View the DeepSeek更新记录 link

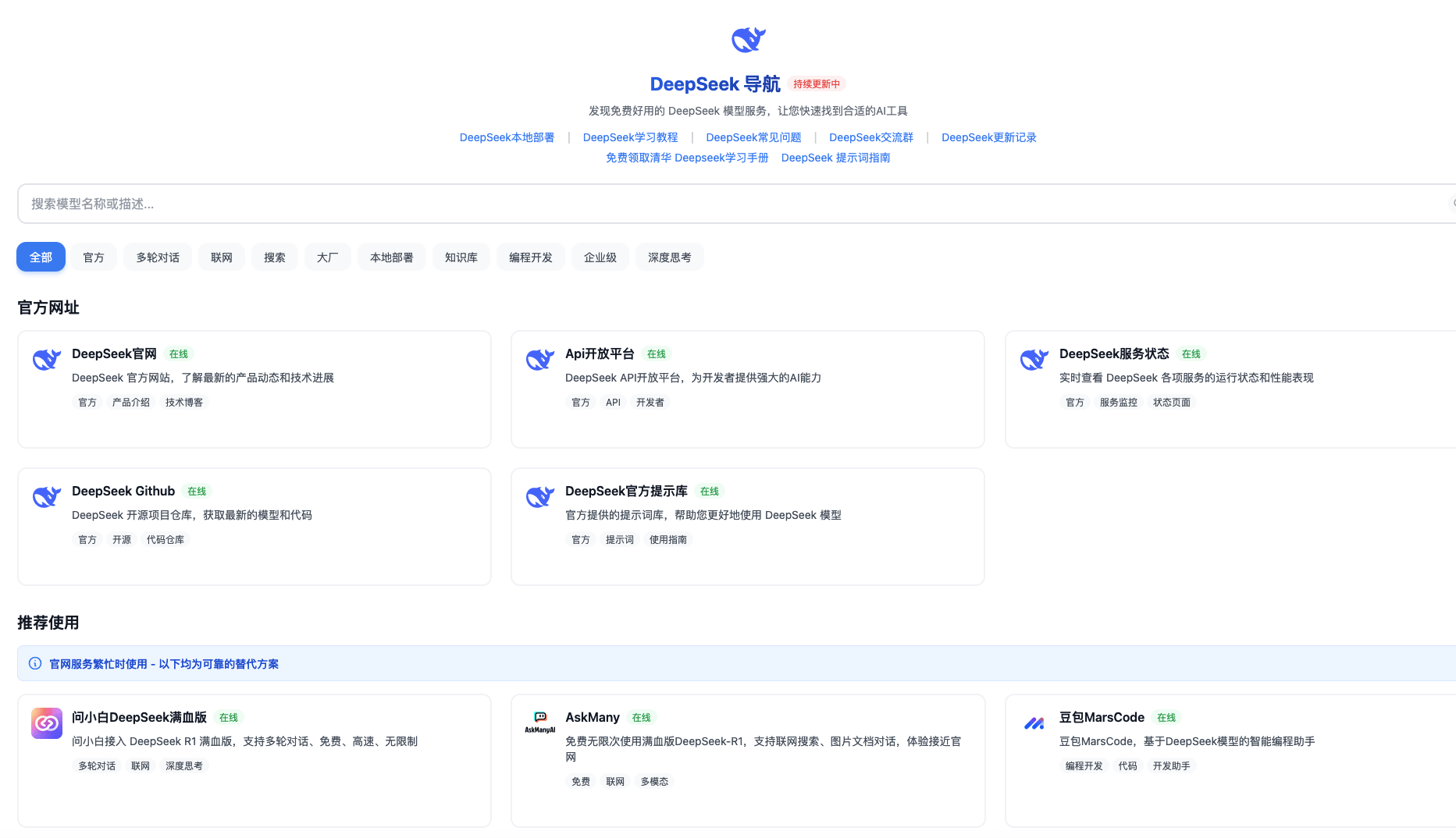(x=989, y=137)
